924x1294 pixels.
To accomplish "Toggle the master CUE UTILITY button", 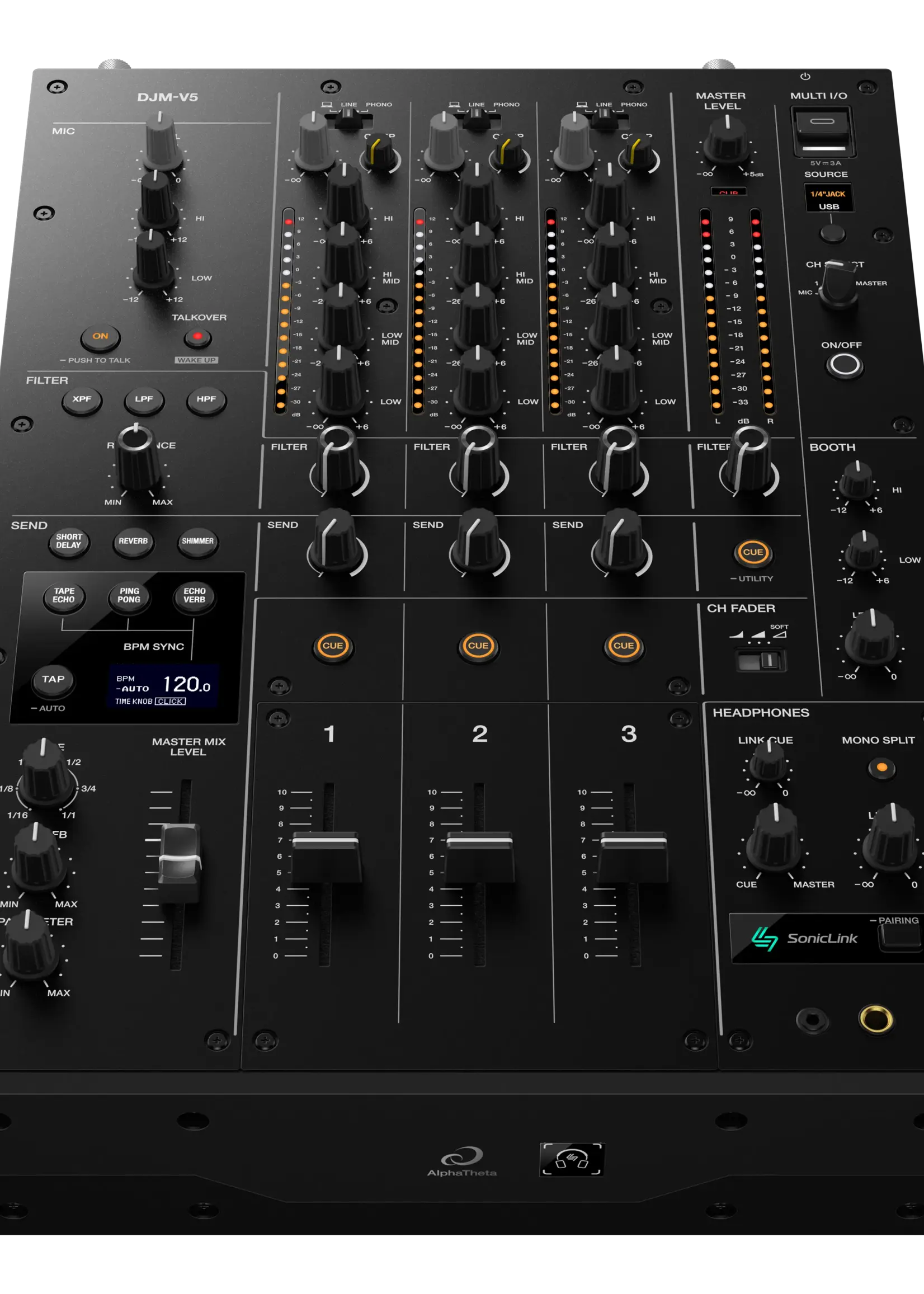I will pyautogui.click(x=753, y=553).
